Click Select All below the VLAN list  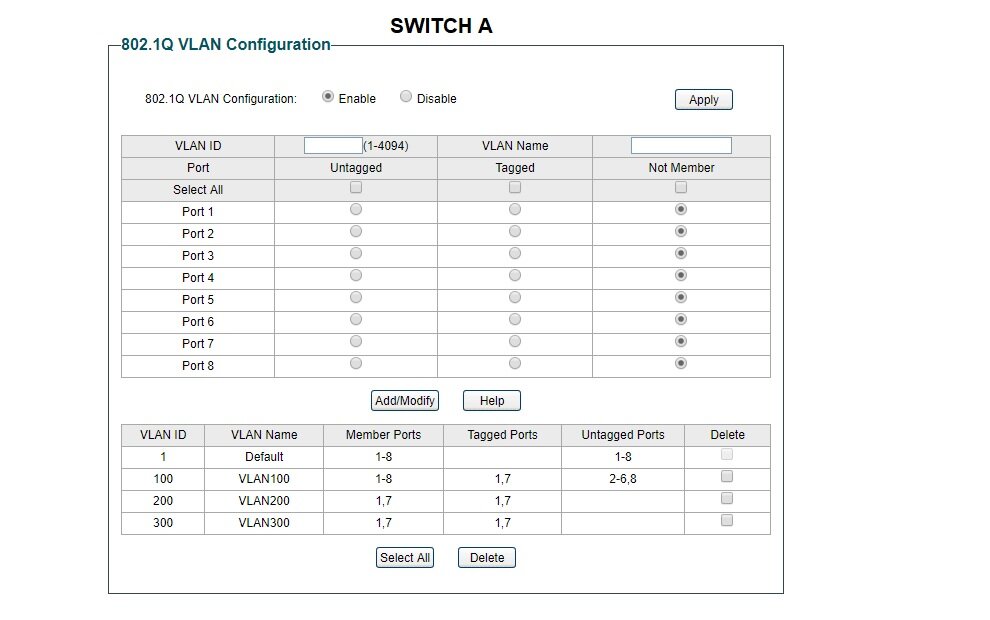point(405,558)
